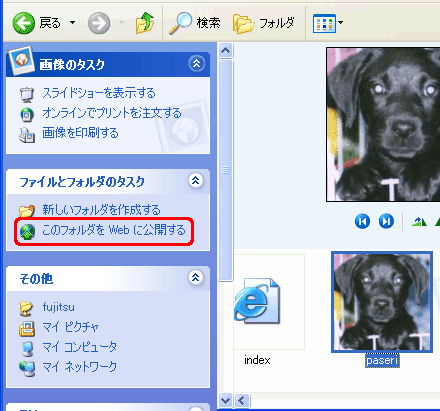Click the green Back (戻る) arrow button

point(24,23)
